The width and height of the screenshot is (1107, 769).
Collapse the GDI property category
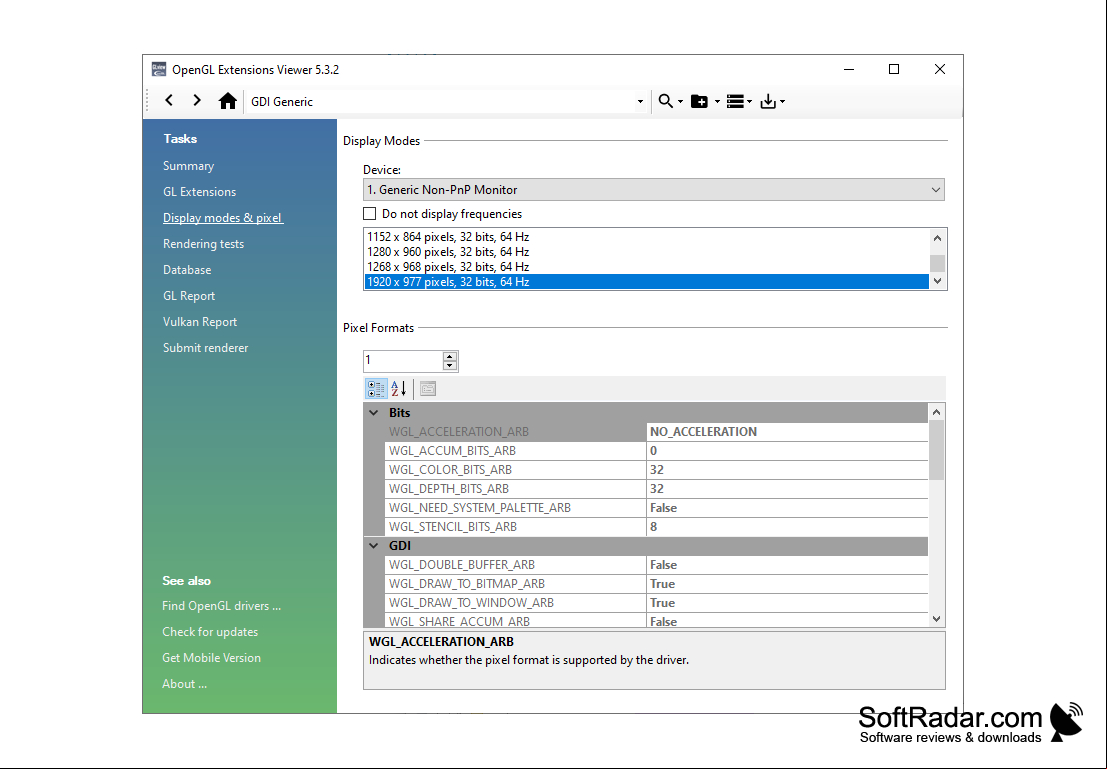pyautogui.click(x=374, y=546)
